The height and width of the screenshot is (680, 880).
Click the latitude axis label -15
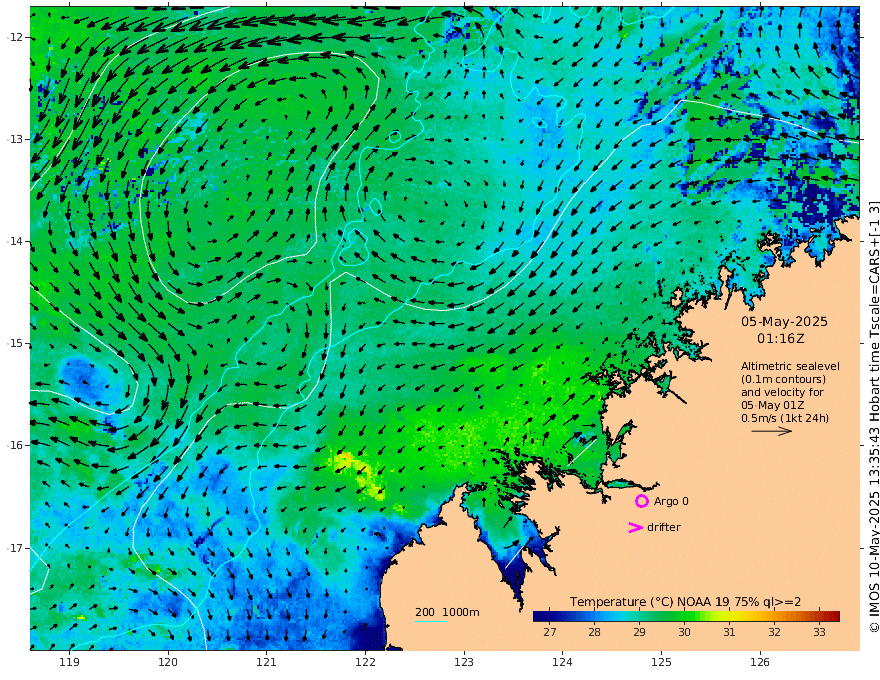click(15, 343)
